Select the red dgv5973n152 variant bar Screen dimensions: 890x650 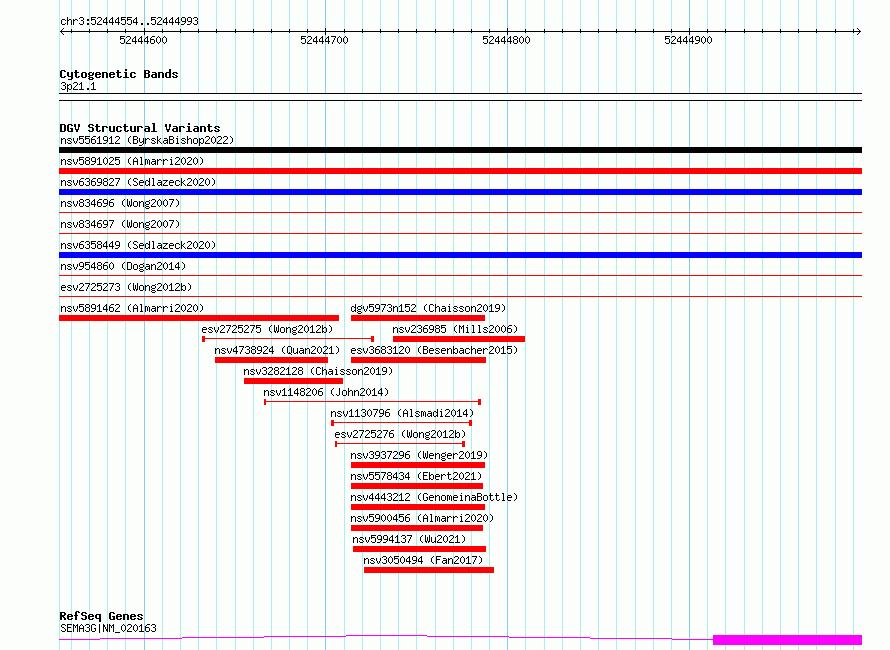point(418,318)
